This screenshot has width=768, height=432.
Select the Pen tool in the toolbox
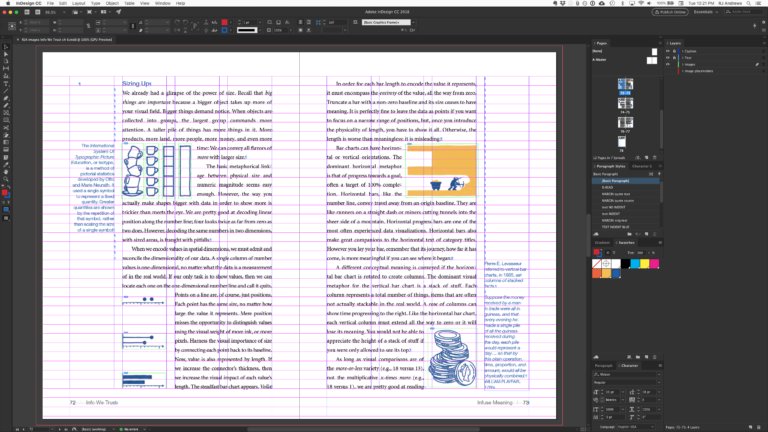pos(6,98)
